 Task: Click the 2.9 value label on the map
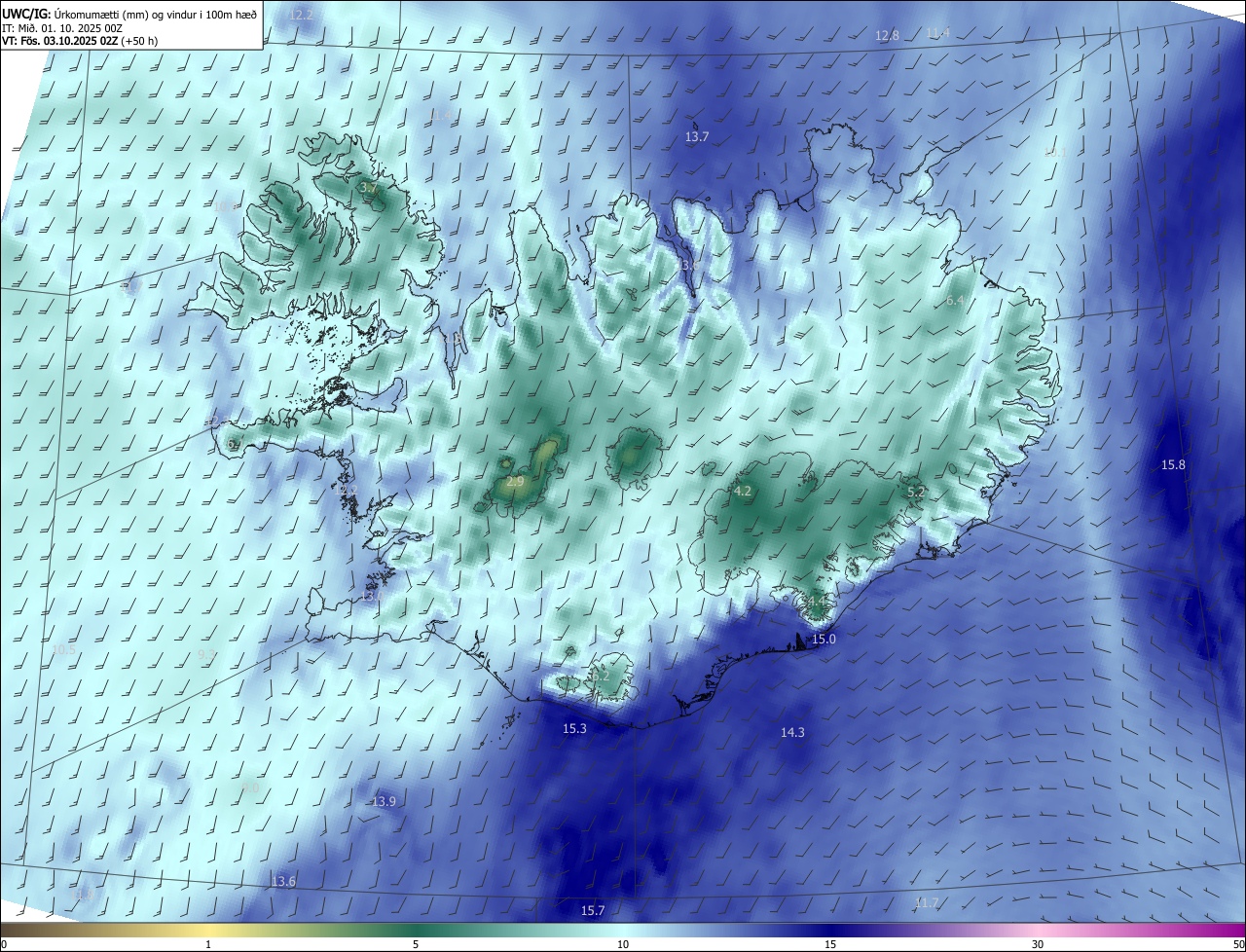[x=515, y=482]
